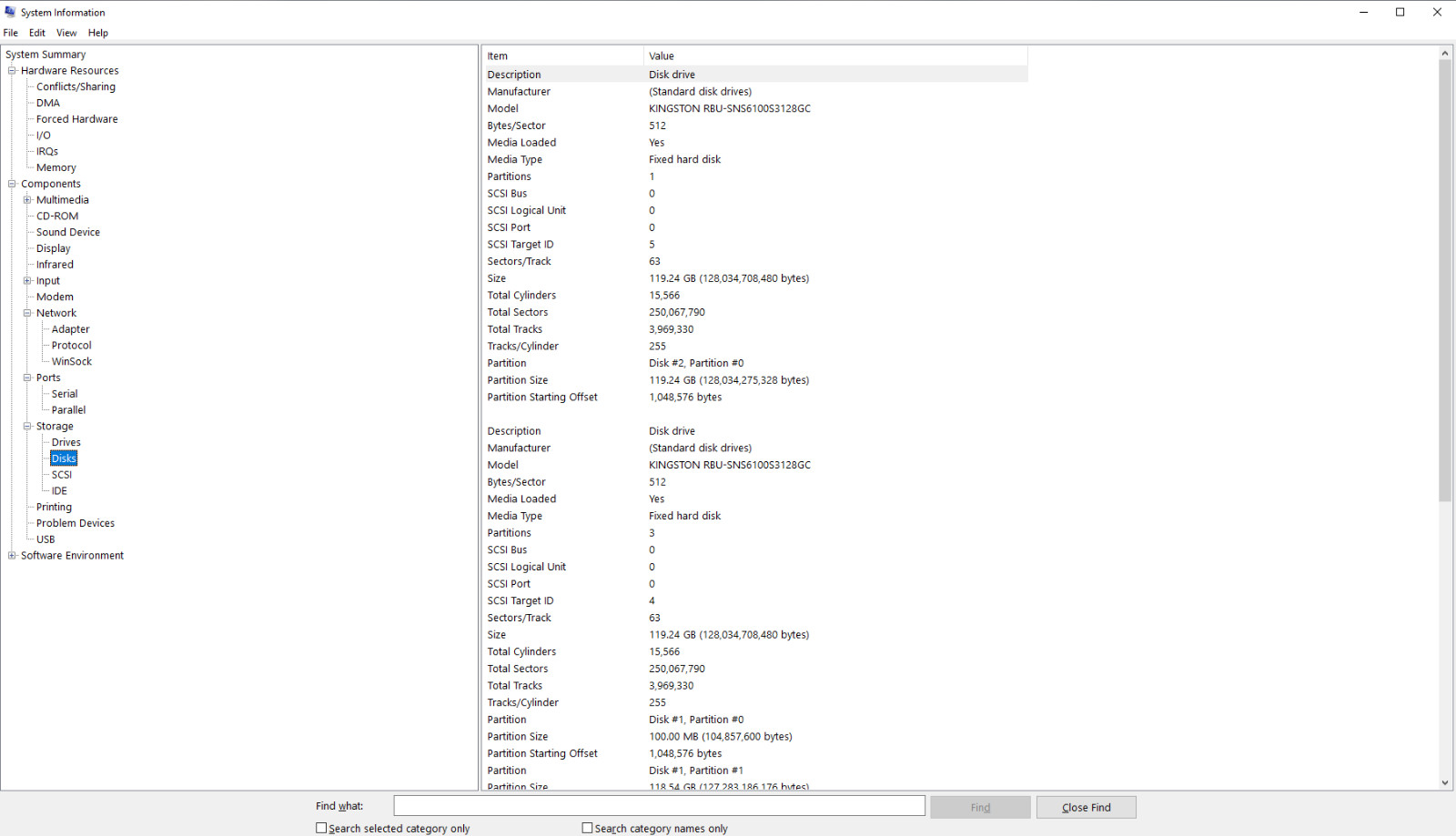Click '119.24 GB (128,034,275,328 bytes)' partition size

(729, 380)
